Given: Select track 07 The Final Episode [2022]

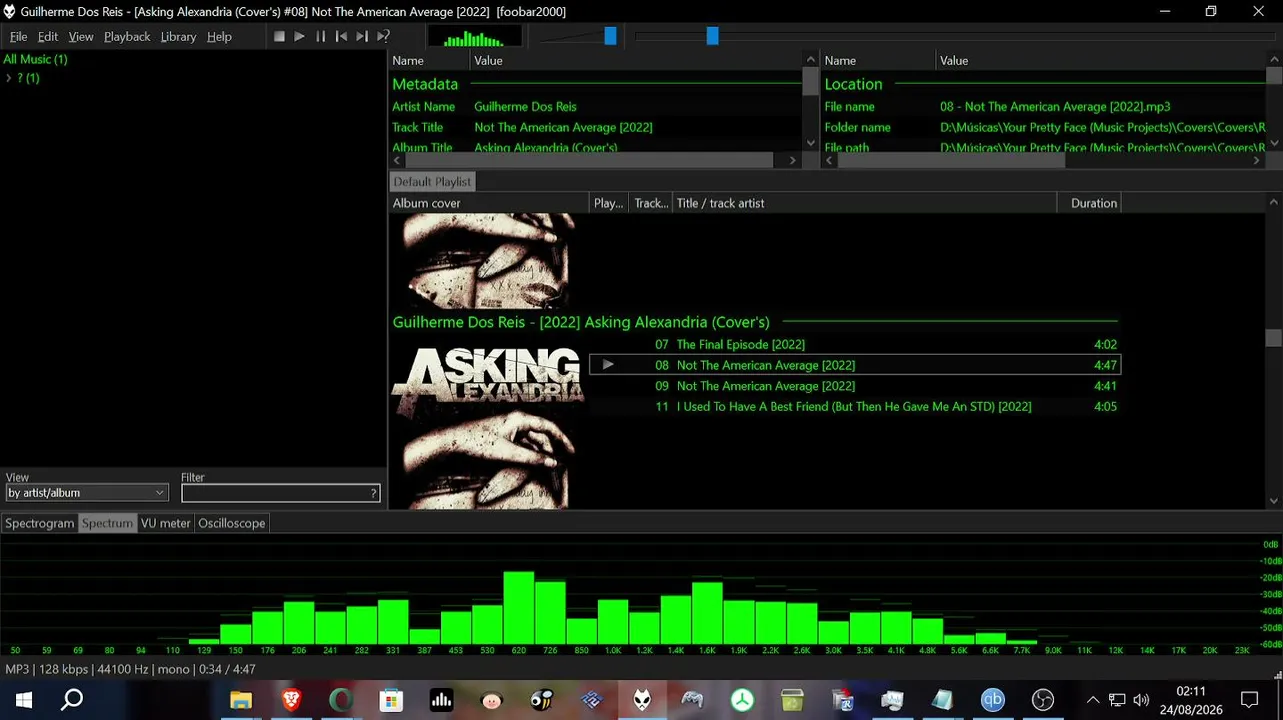Looking at the screenshot, I should 855,344.
